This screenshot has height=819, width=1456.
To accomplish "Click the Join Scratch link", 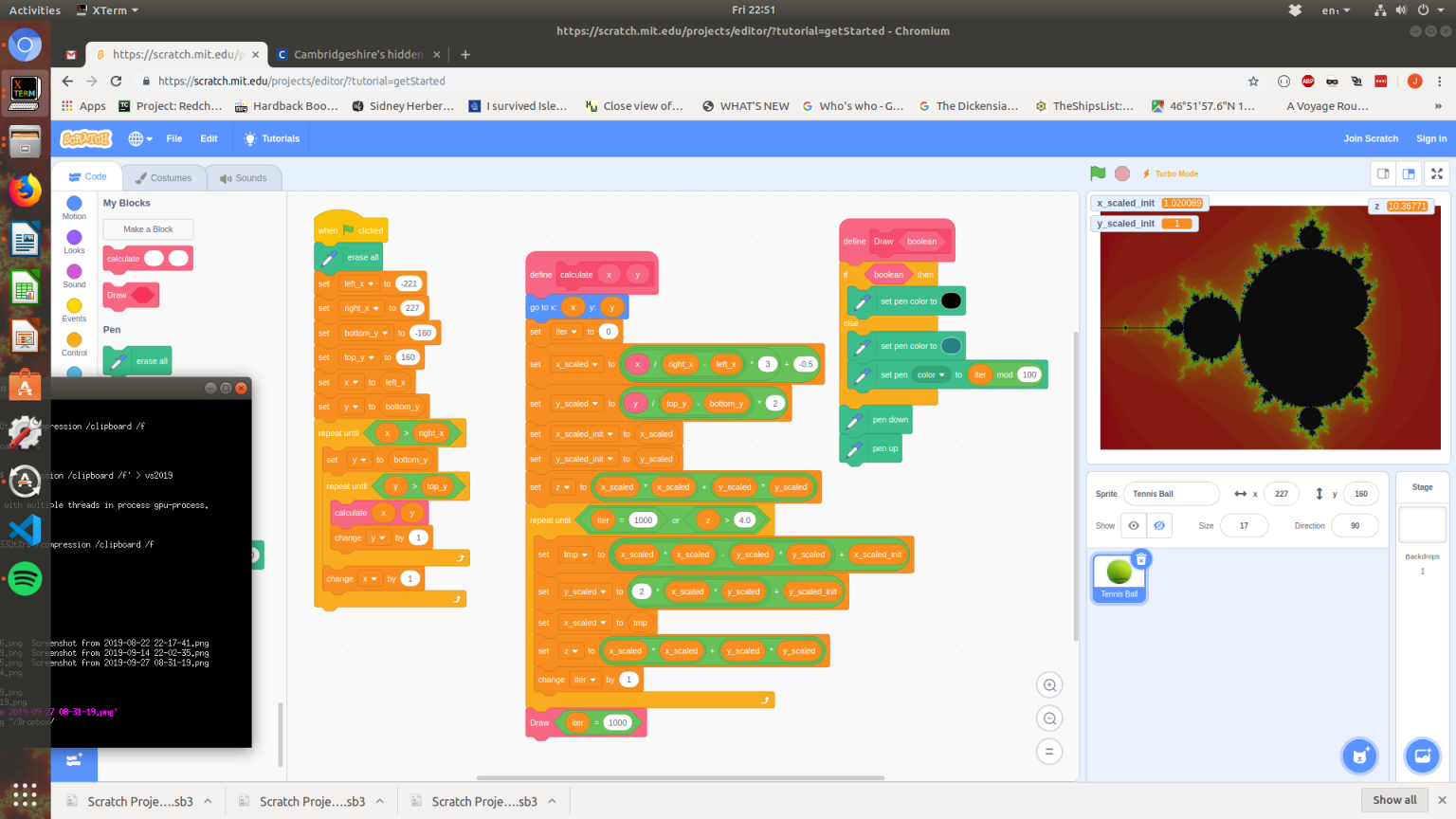I will [1370, 138].
